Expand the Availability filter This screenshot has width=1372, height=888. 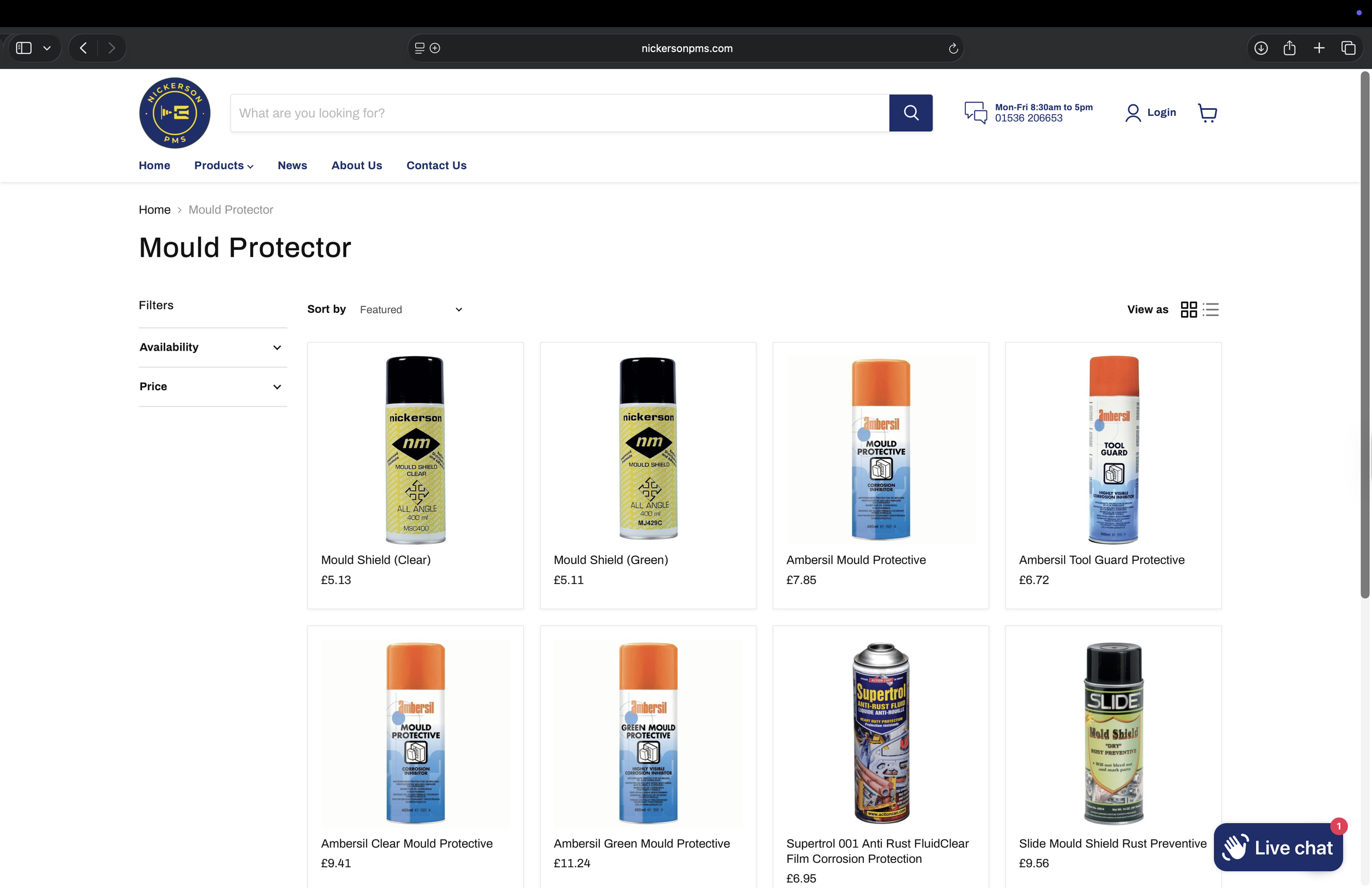pos(213,347)
